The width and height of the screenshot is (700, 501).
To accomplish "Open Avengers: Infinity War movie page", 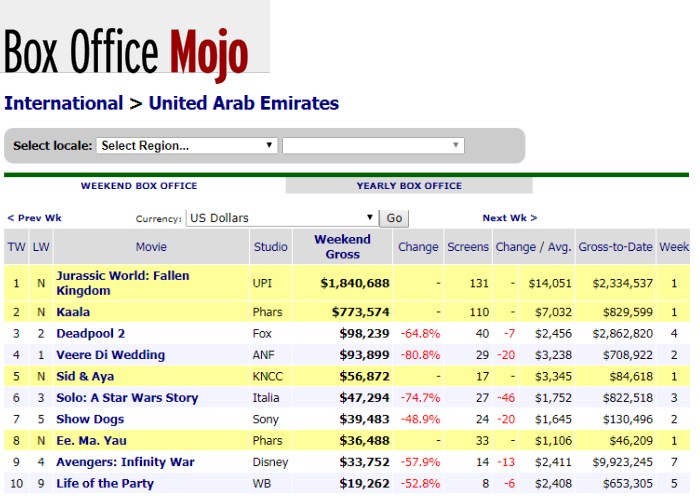I will click(125, 462).
